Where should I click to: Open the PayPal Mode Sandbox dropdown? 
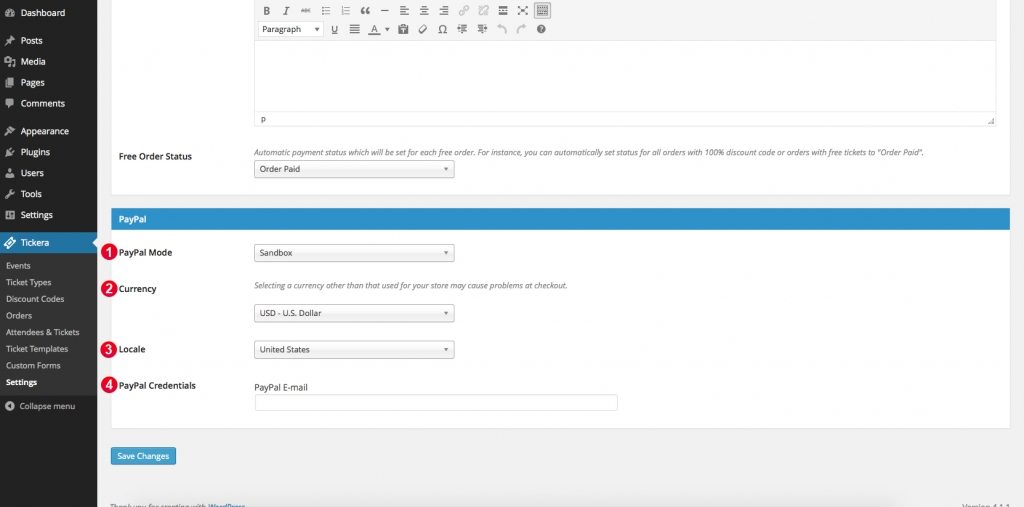point(354,253)
